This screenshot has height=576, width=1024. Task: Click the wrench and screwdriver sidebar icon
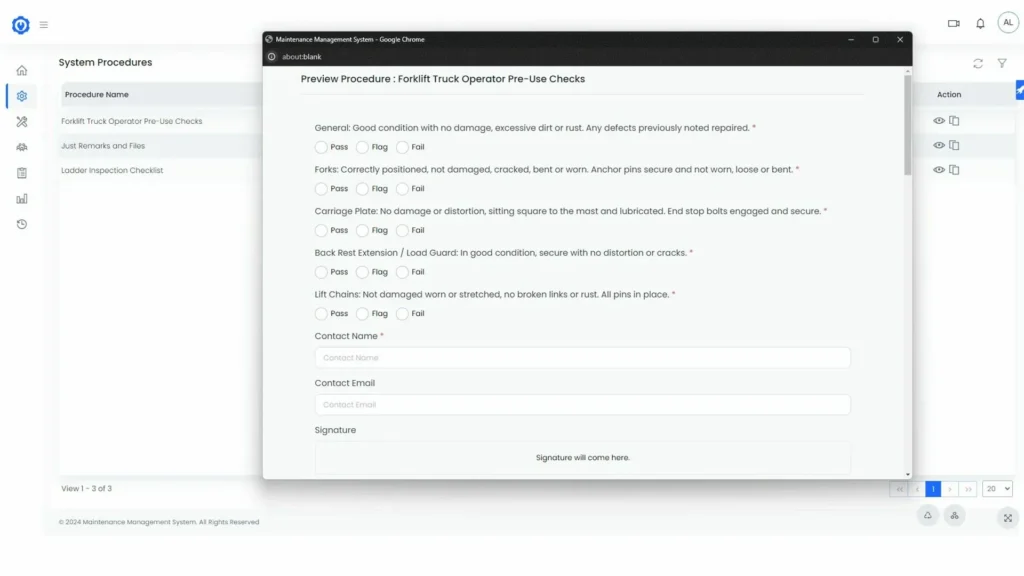[x=21, y=121]
